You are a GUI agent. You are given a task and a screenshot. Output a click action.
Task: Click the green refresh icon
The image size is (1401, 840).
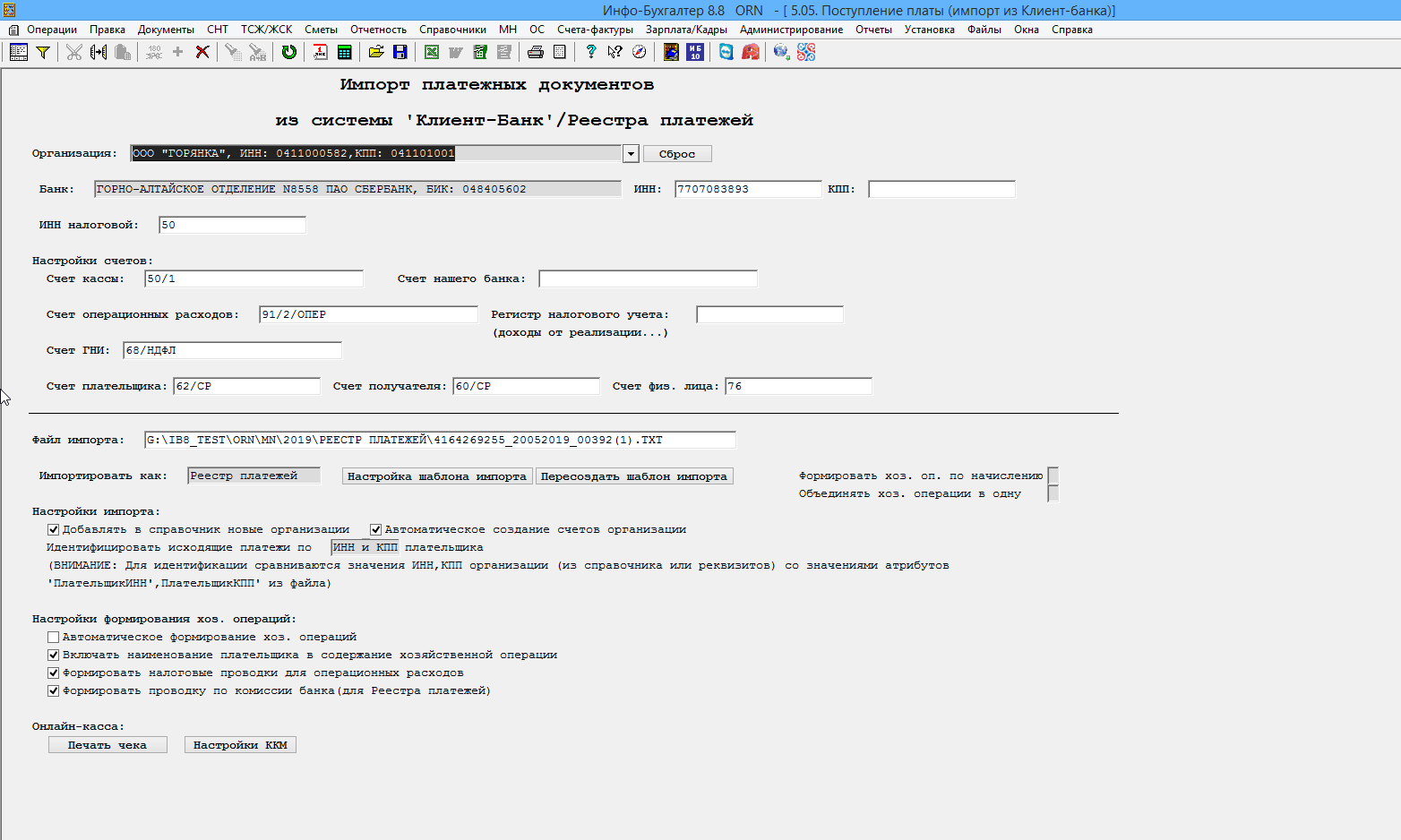coord(289,52)
